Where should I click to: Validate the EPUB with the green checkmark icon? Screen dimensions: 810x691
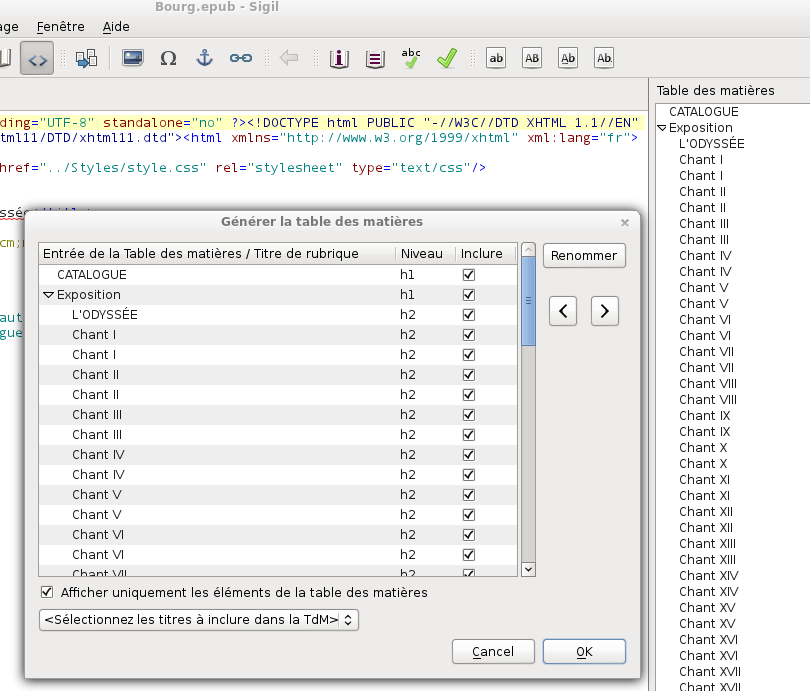point(446,58)
